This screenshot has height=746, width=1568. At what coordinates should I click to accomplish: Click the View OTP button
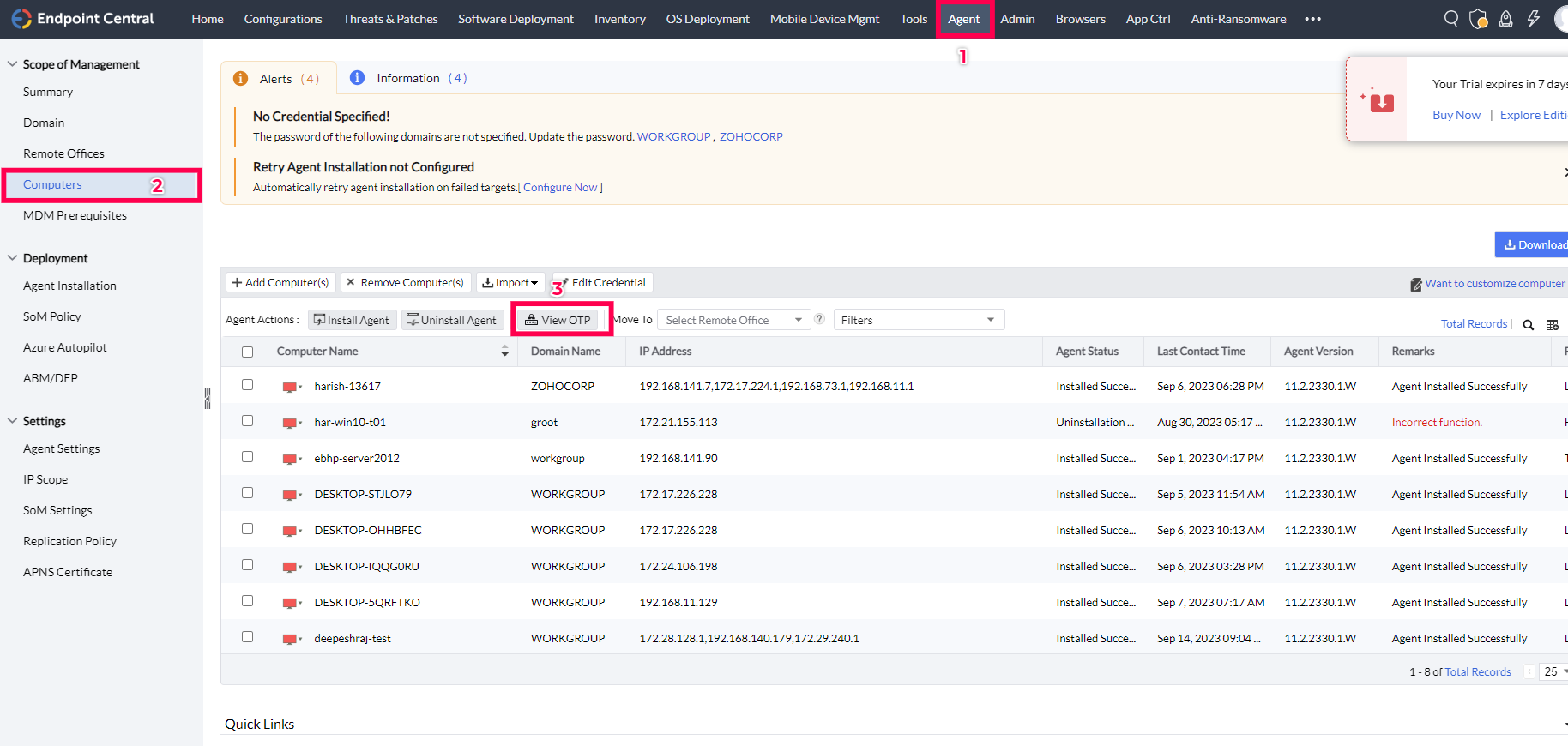(558, 320)
